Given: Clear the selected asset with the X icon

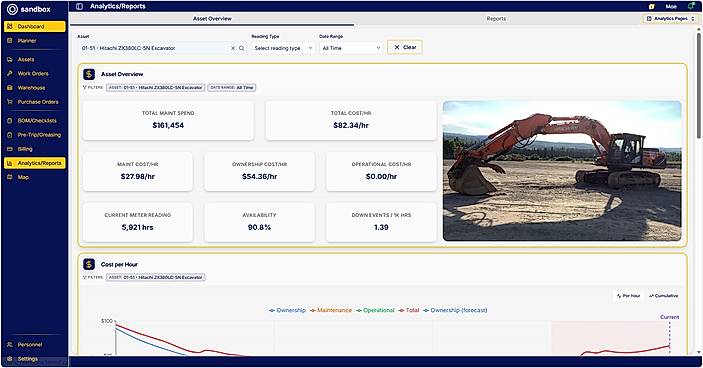Looking at the screenshot, I should point(233,48).
